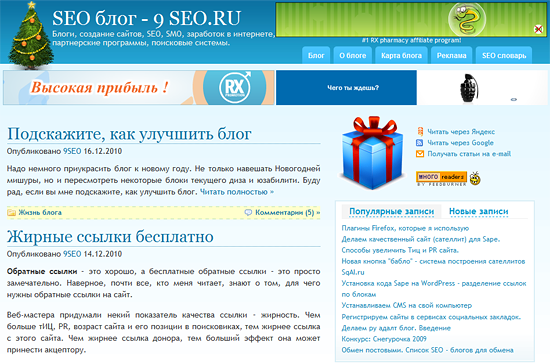Open Способы увеличить Тиц и PR сайта

point(400,250)
